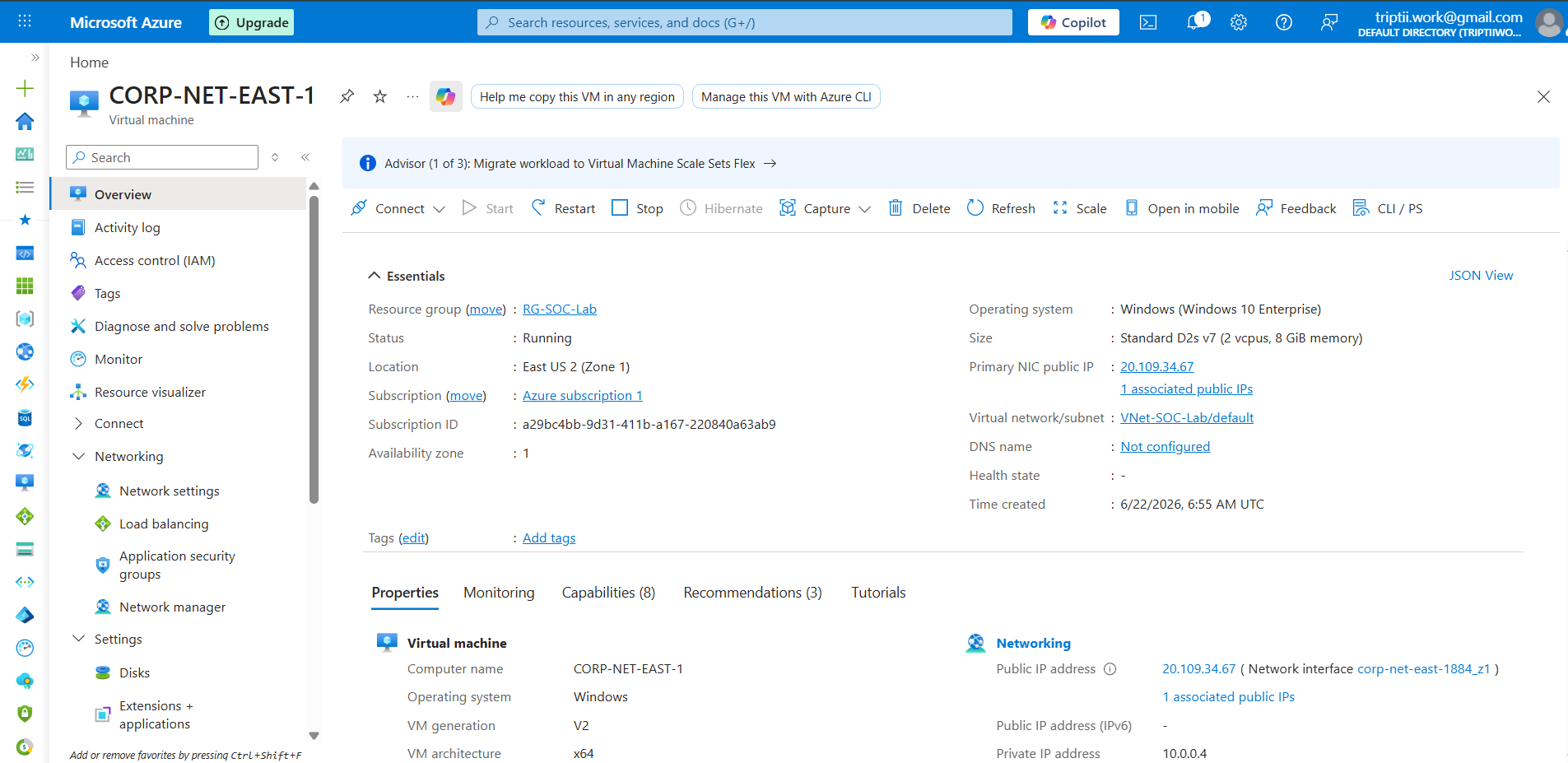Click the expand/collapse all icon beside menu search
Image resolution: width=1568 pixels, height=763 pixels.
[x=275, y=157]
